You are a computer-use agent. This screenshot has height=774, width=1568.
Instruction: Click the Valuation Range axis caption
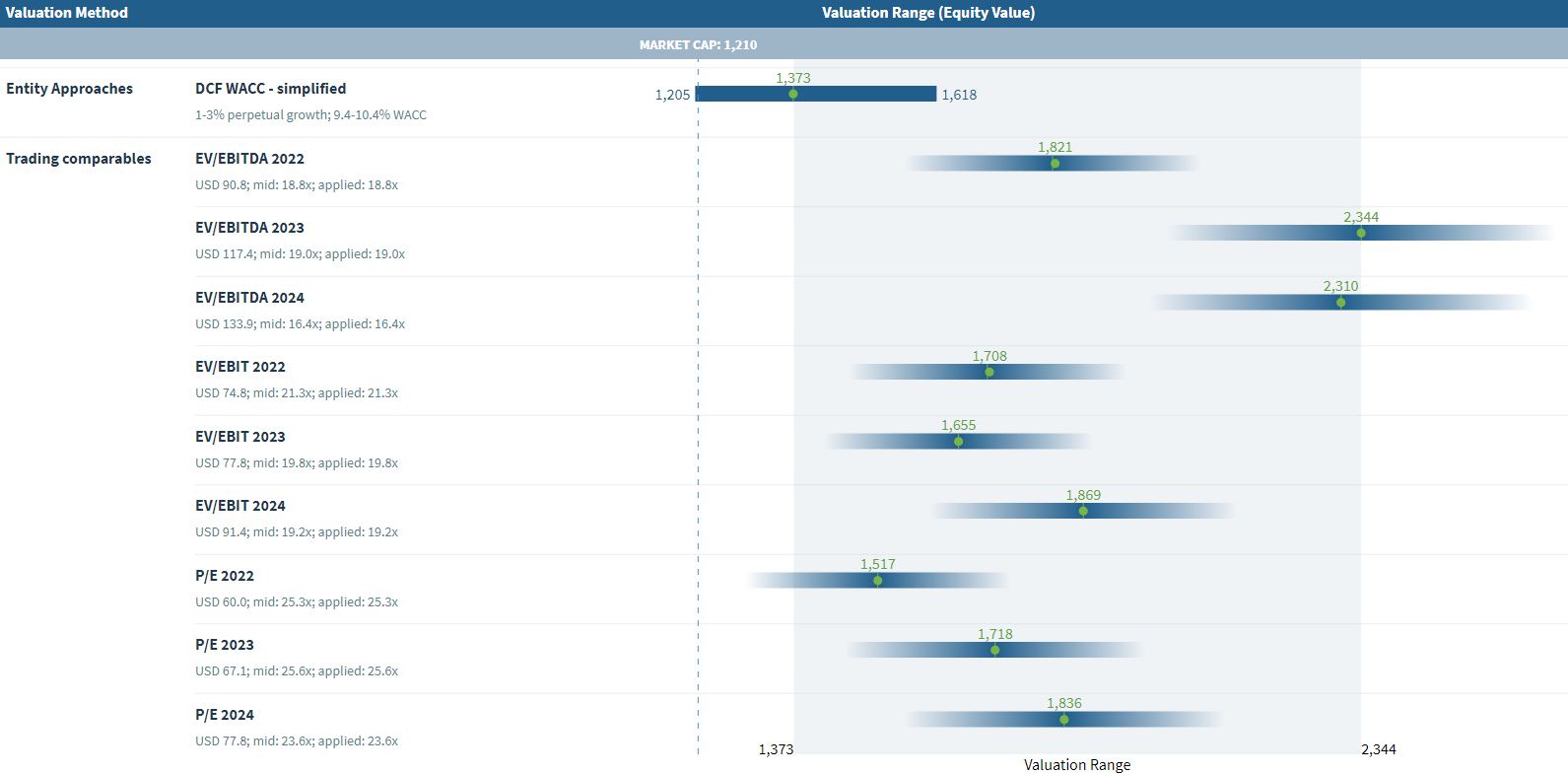tap(1076, 765)
